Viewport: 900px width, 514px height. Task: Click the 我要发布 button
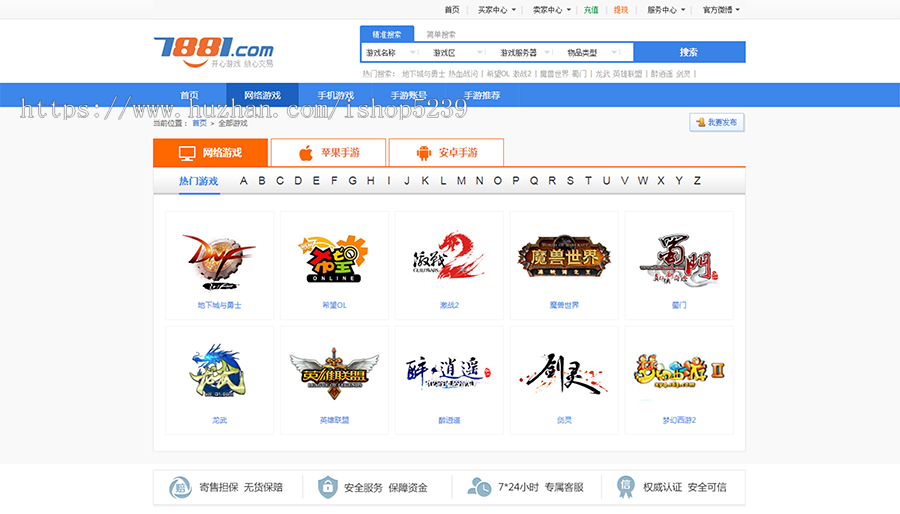717,122
